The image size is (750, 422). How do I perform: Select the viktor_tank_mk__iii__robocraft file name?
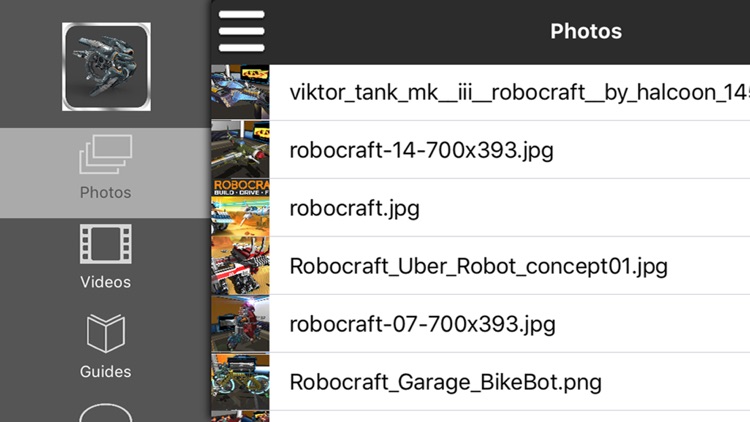pyautogui.click(x=519, y=92)
